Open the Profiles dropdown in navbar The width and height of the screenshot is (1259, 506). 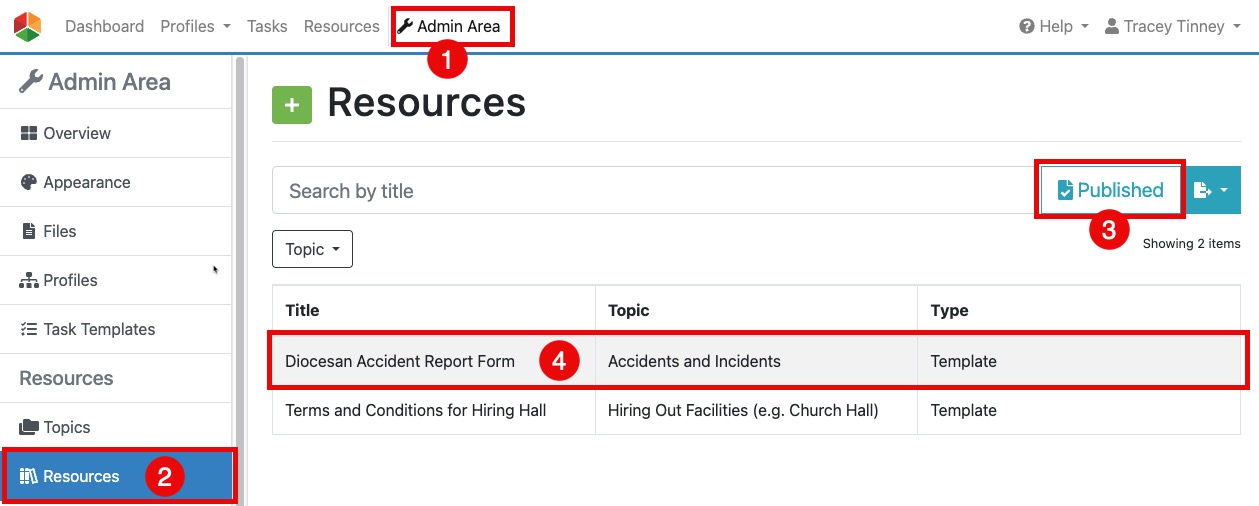point(195,27)
